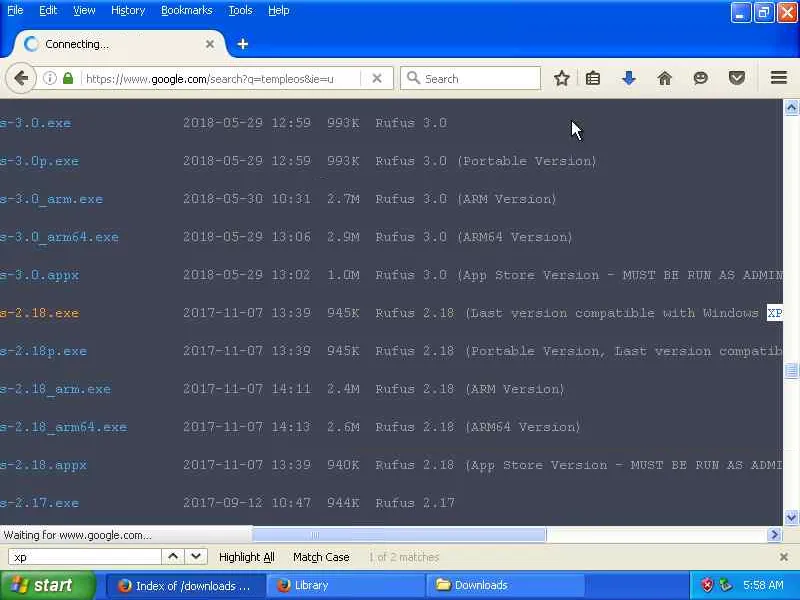Image resolution: width=800 pixels, height=600 pixels.
Task: Download the s-3.0.exe link
Action: [35, 123]
